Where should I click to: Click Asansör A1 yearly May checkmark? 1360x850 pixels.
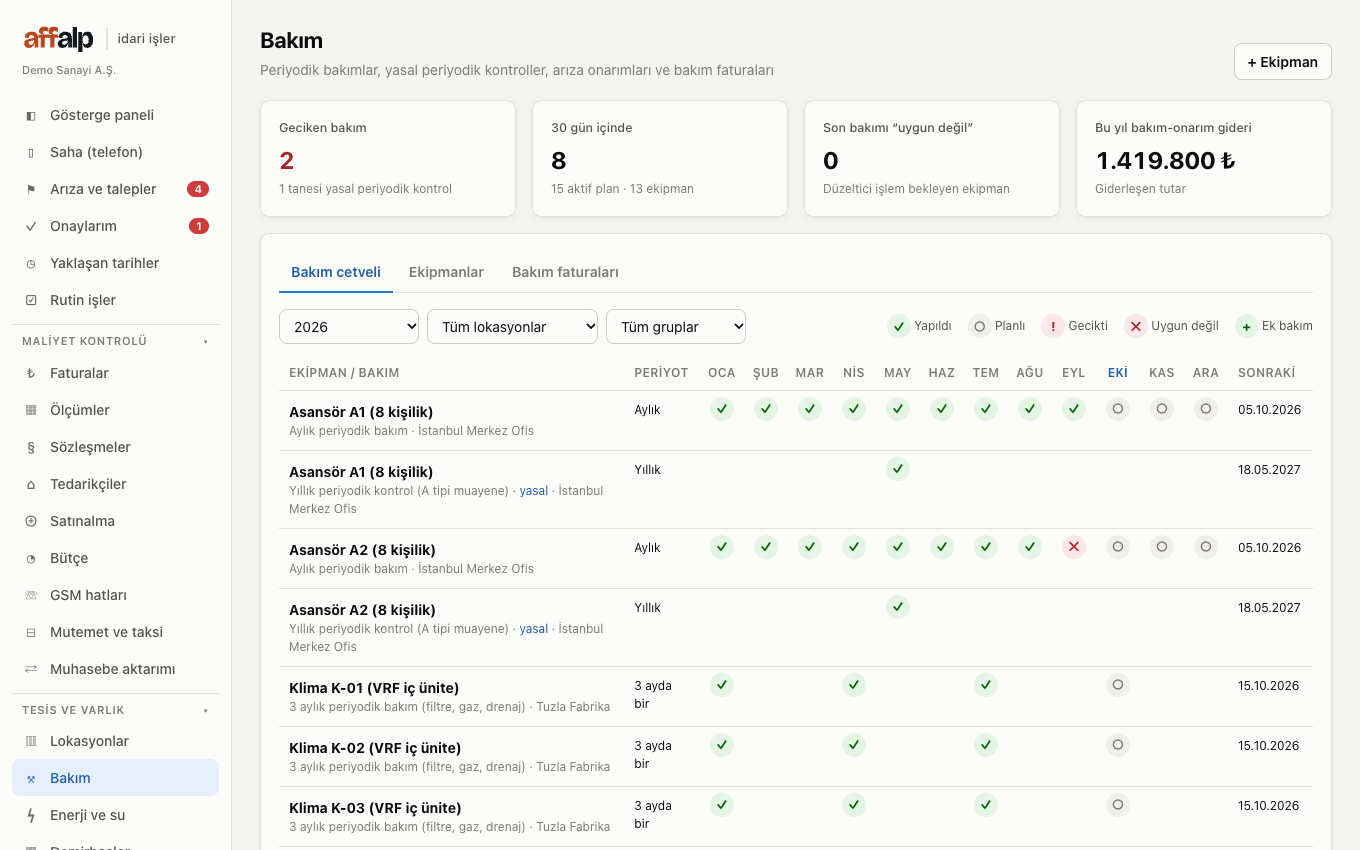(898, 469)
